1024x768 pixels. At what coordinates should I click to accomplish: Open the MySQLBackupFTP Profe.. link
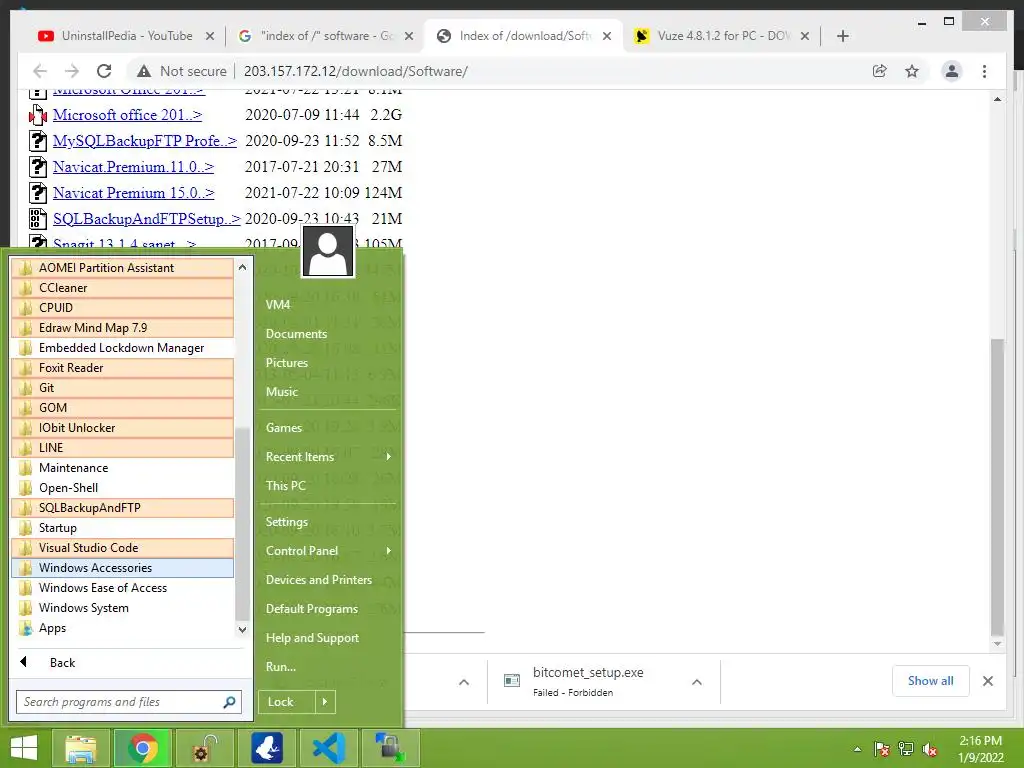(145, 140)
